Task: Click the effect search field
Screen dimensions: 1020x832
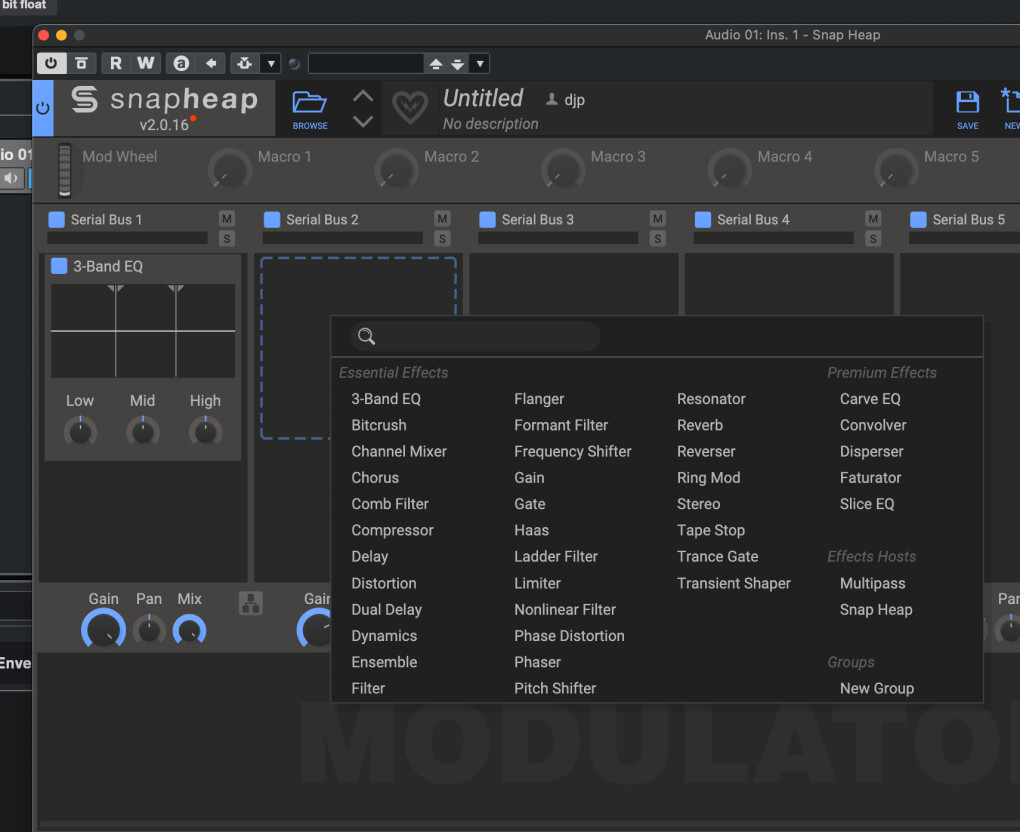Action: (475, 336)
